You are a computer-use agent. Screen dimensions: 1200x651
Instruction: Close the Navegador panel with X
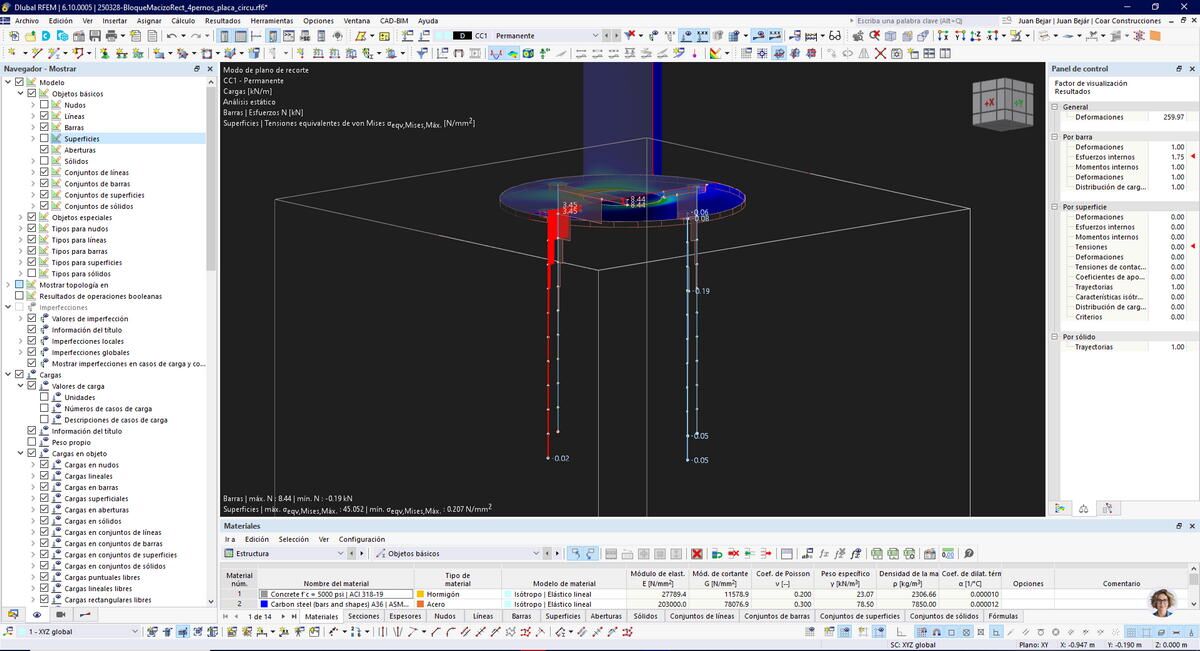(210, 69)
